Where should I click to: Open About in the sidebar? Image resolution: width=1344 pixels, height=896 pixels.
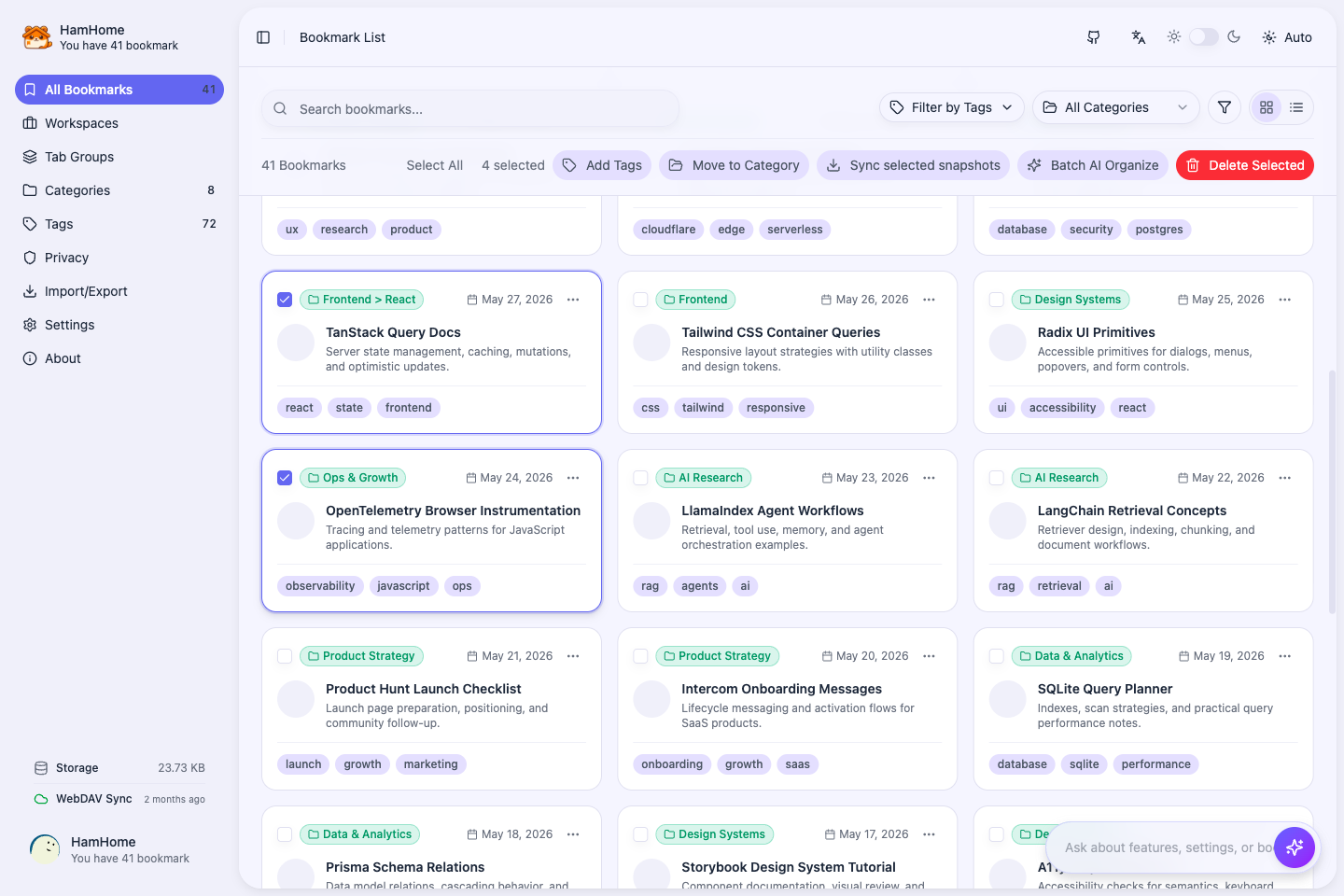[119, 358]
